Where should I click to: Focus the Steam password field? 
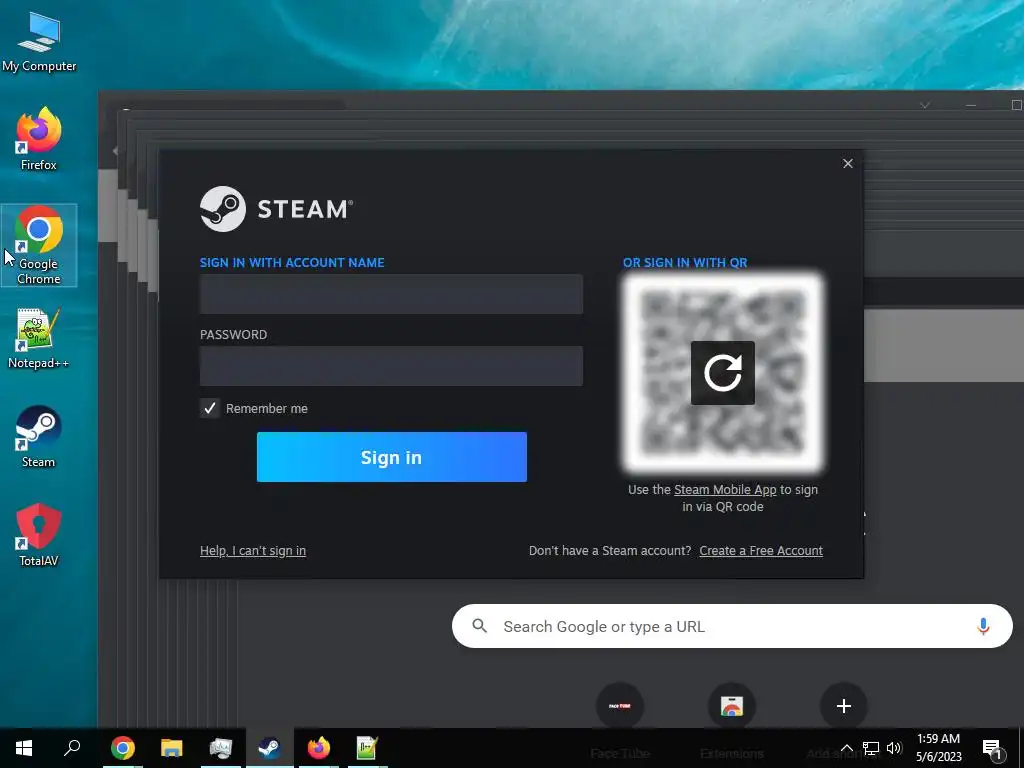391,366
